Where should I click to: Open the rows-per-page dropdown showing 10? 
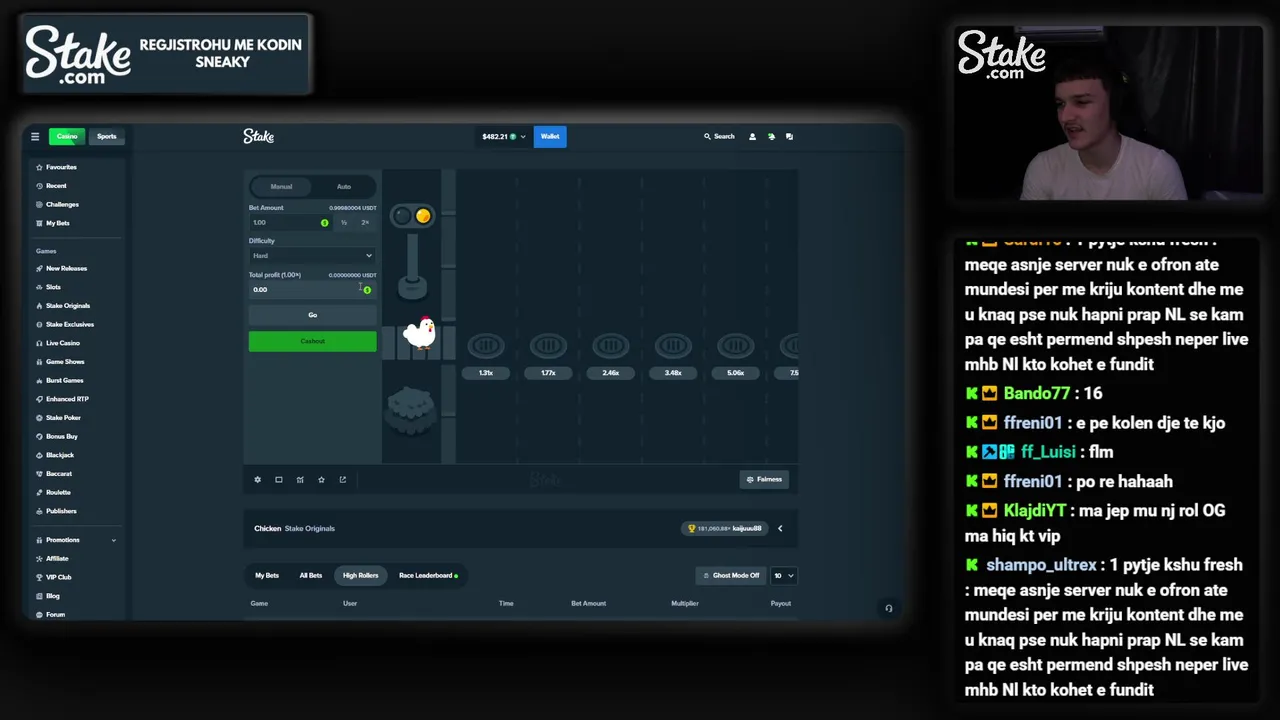pyautogui.click(x=784, y=575)
